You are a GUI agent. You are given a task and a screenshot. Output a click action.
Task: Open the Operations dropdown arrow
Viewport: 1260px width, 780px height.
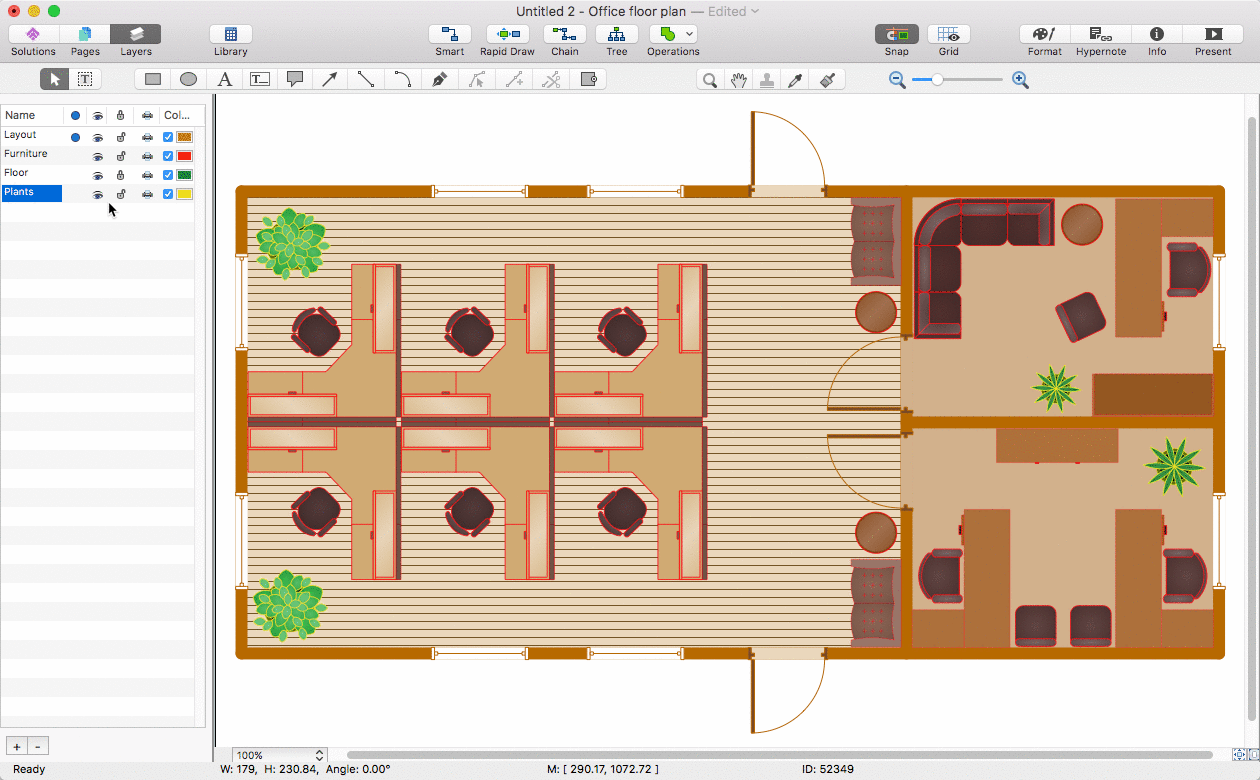coord(690,35)
